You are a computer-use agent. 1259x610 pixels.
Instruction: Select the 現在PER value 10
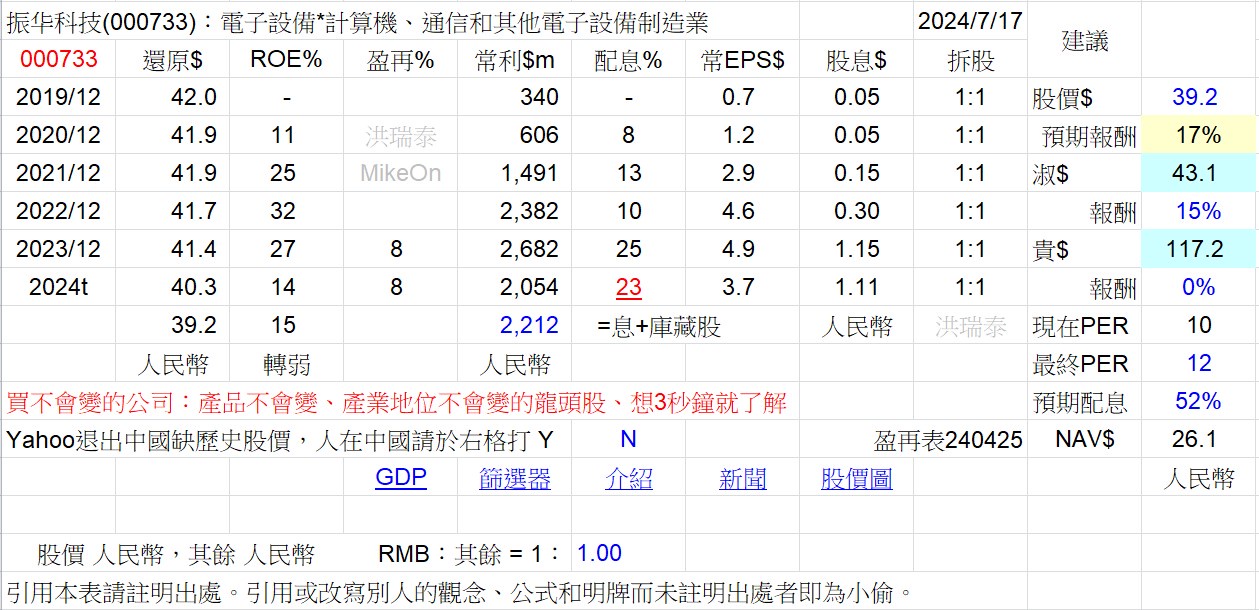pyautogui.click(x=1198, y=325)
